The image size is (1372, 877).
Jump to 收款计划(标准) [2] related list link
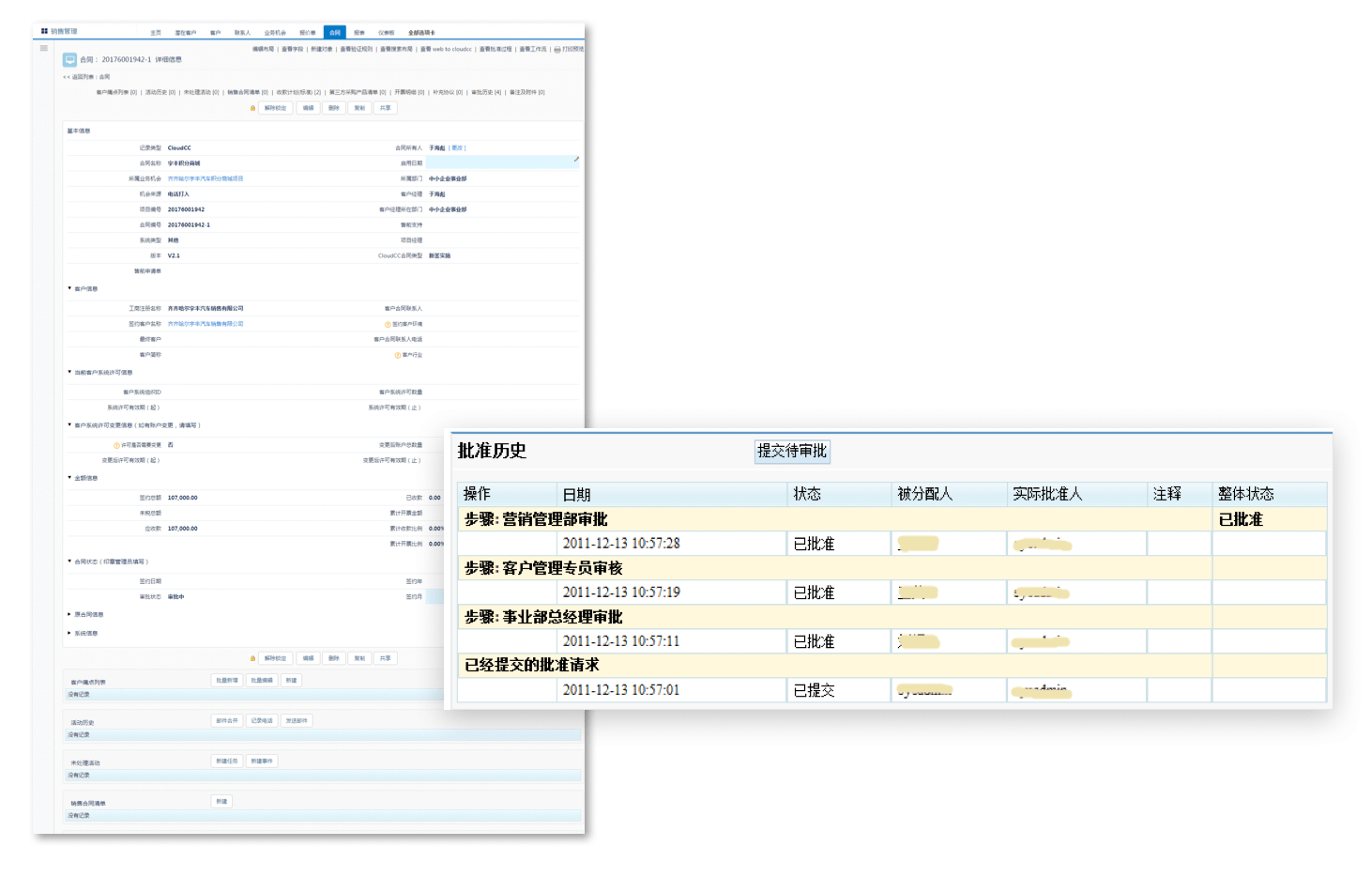coord(298,92)
